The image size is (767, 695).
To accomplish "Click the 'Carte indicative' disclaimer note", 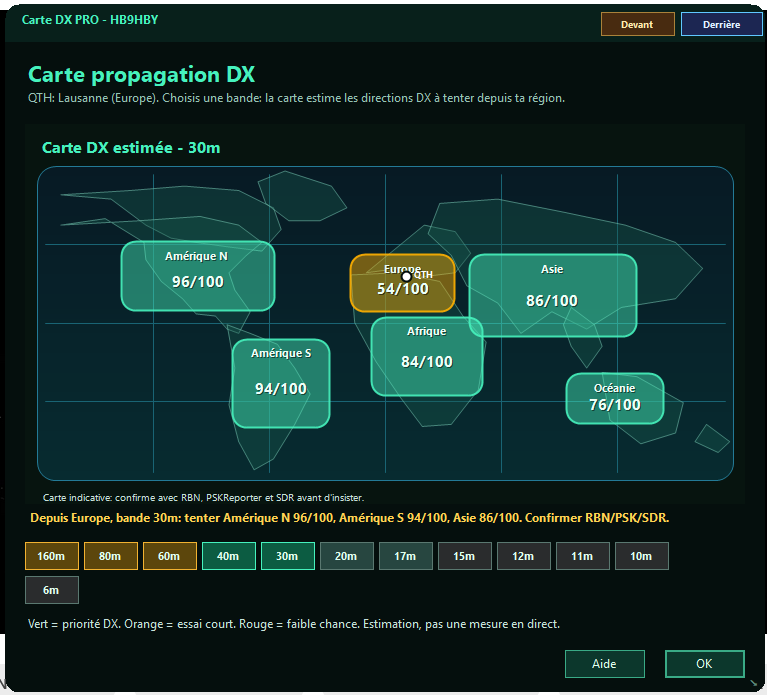I will (x=203, y=497).
